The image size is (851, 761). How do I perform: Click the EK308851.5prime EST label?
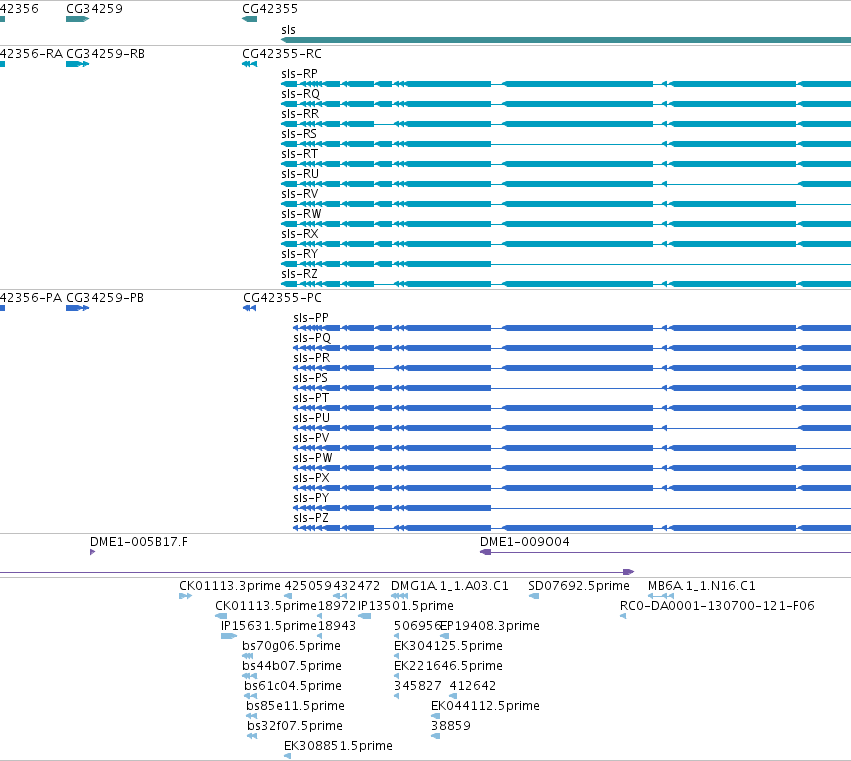[x=338, y=746]
